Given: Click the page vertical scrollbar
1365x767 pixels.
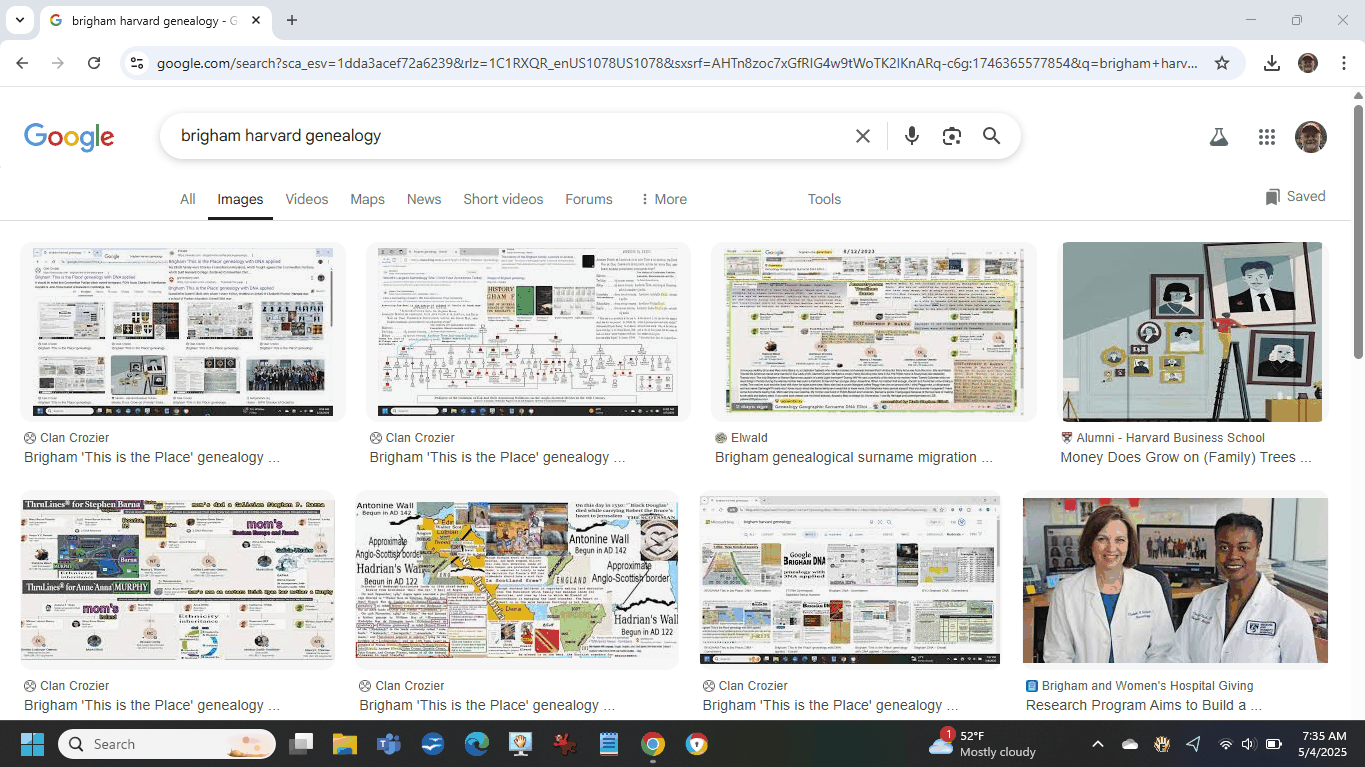Looking at the screenshot, I should (x=1358, y=230).
